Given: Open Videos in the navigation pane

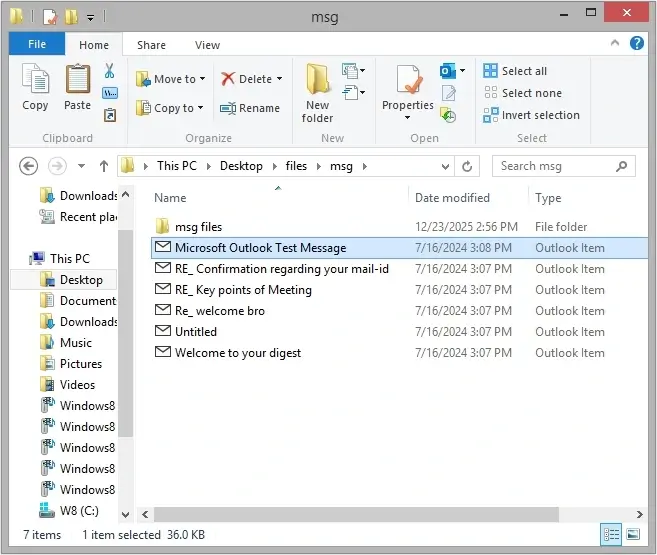Looking at the screenshot, I should pos(68,385).
